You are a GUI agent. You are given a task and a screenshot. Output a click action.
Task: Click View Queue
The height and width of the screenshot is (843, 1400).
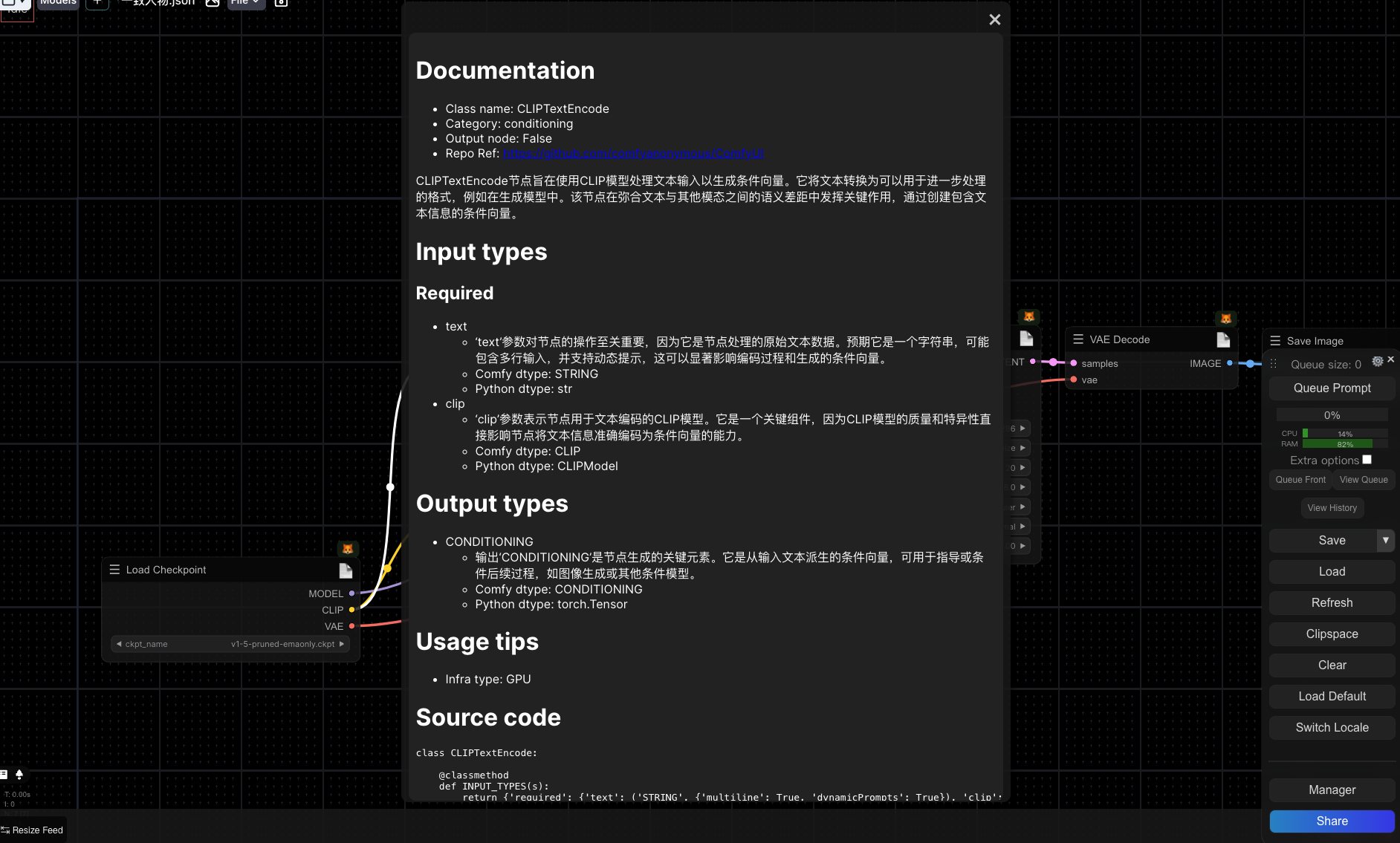tap(1364, 480)
